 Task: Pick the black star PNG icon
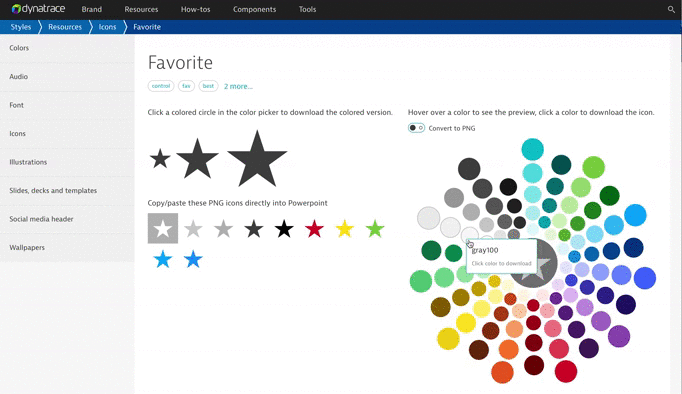point(284,228)
